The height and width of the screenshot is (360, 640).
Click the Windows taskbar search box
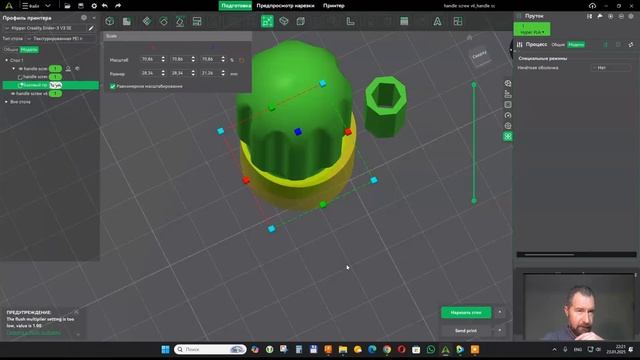coord(210,350)
